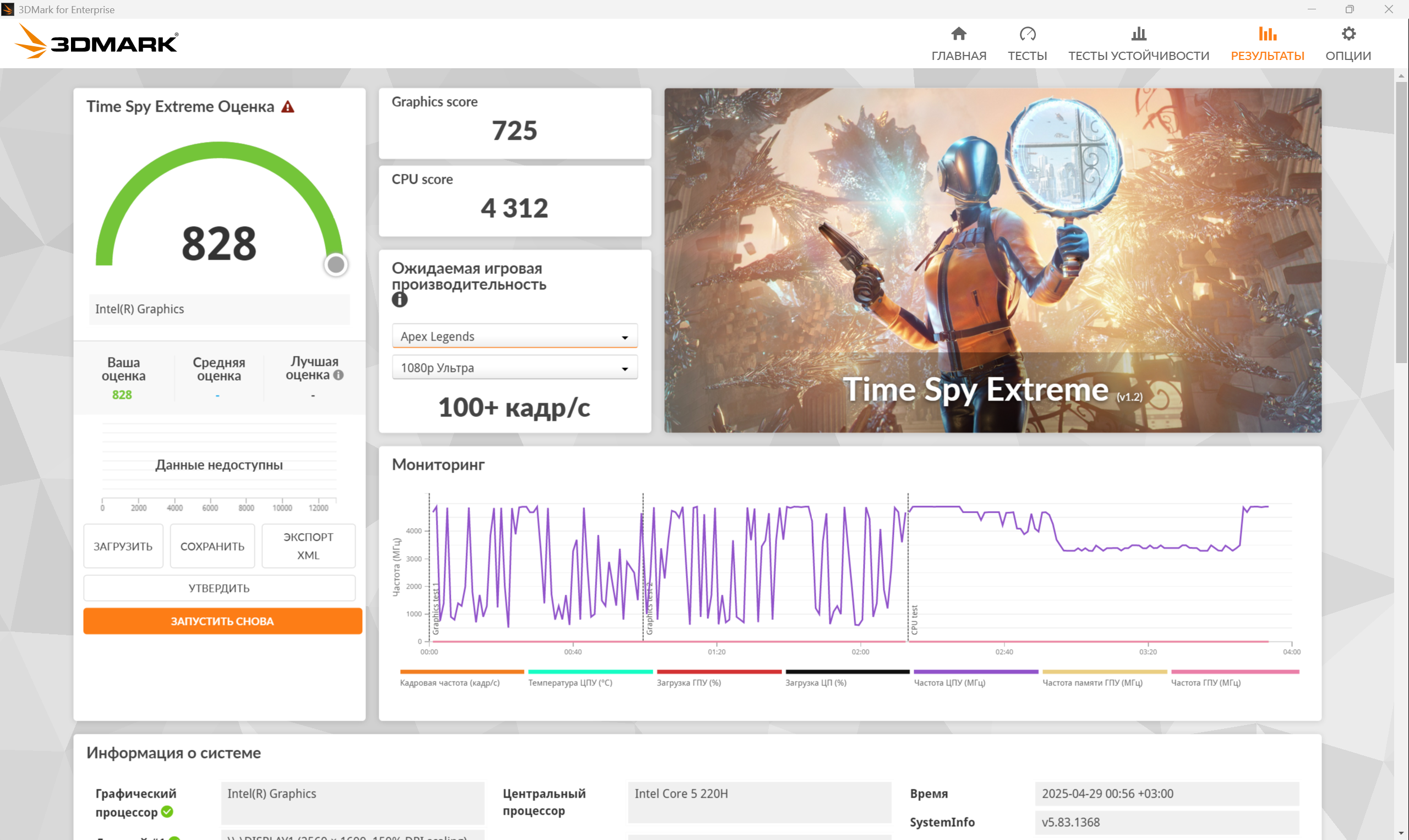
Task: Click the red warning triangle next to Оценка
Action: [288, 107]
